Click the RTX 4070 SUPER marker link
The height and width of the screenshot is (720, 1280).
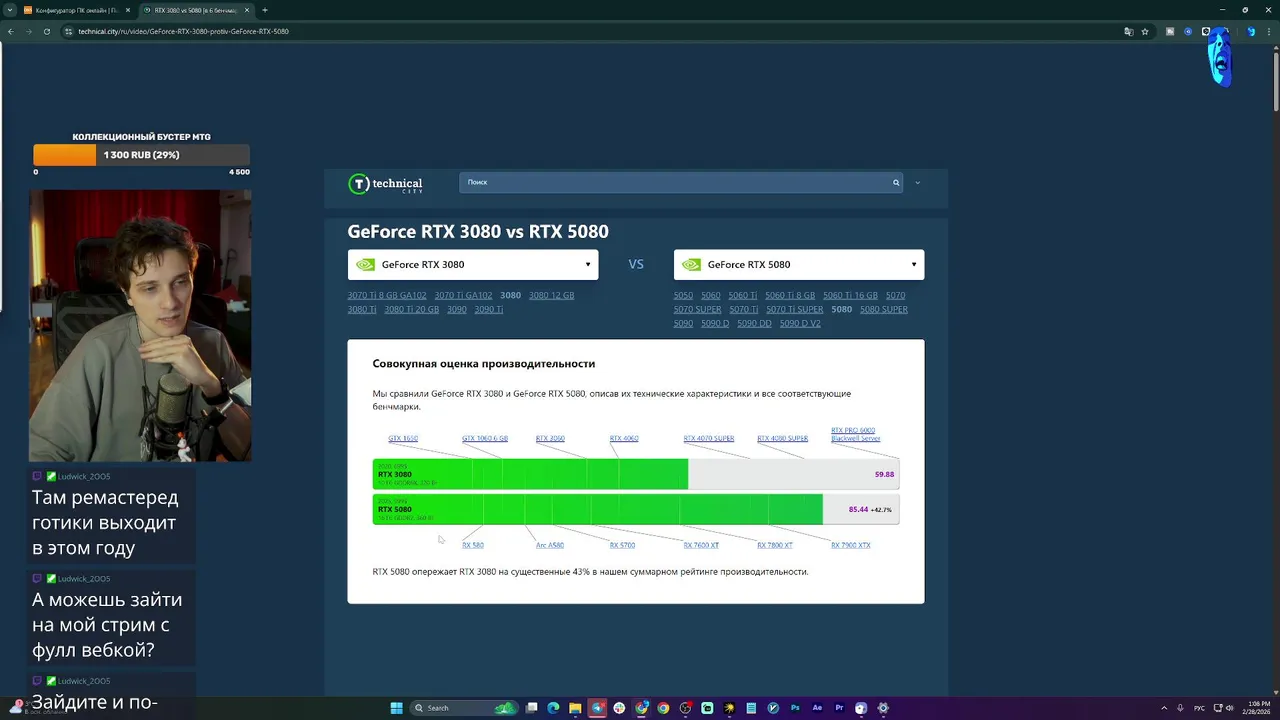point(709,438)
